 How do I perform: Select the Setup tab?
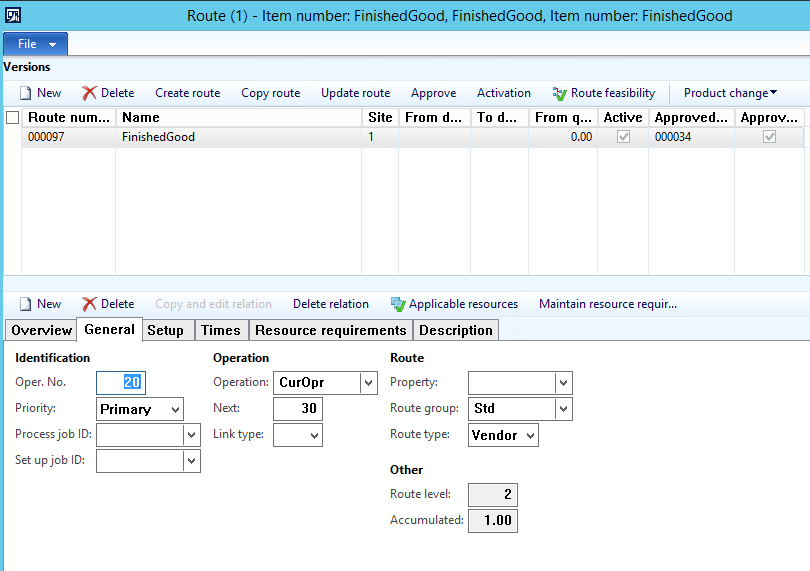click(x=165, y=330)
